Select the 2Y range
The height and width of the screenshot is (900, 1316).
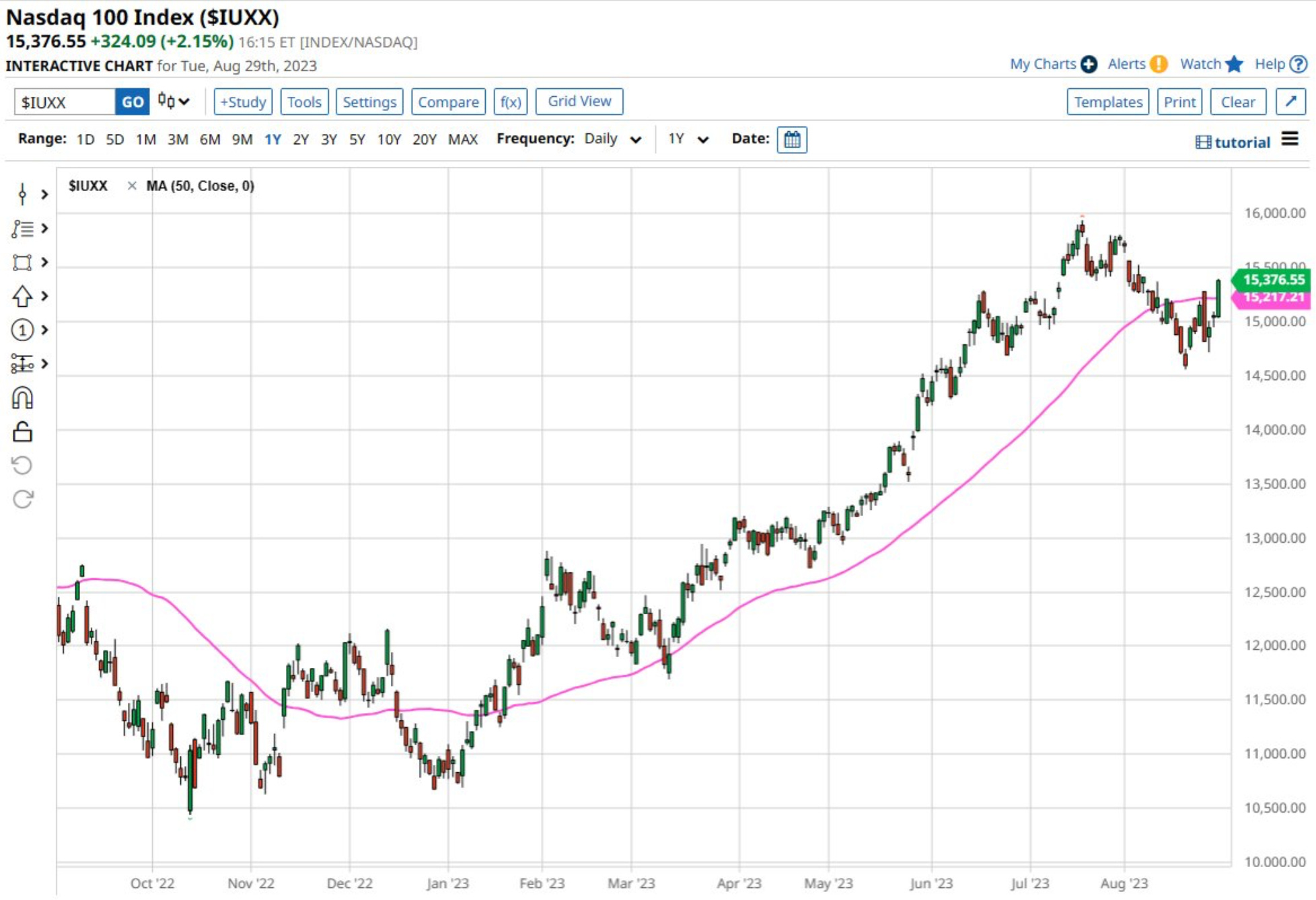tap(301, 139)
